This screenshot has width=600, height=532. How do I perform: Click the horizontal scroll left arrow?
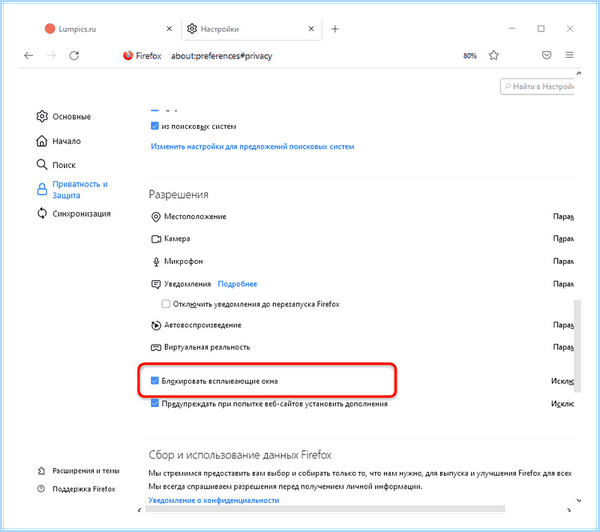click(x=139, y=510)
